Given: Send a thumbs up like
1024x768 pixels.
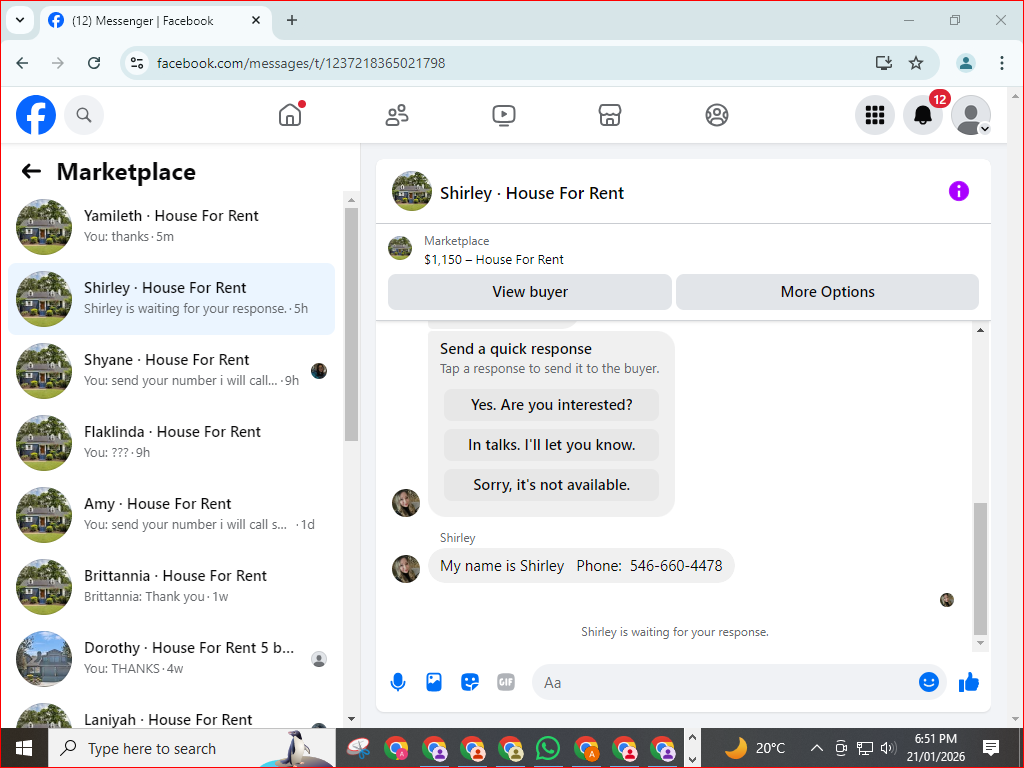Looking at the screenshot, I should pos(968,682).
